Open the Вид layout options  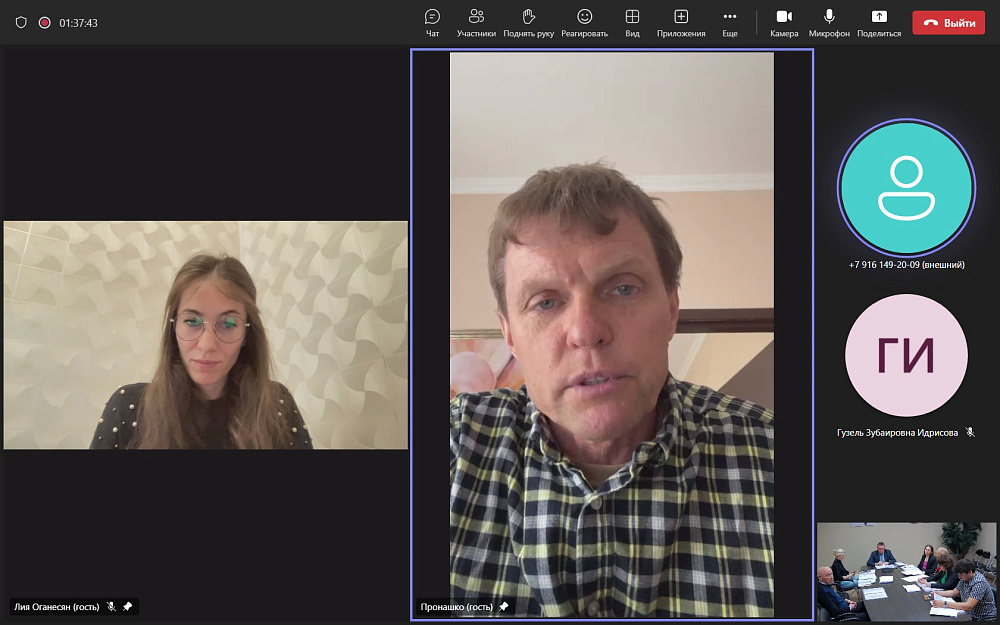632,22
